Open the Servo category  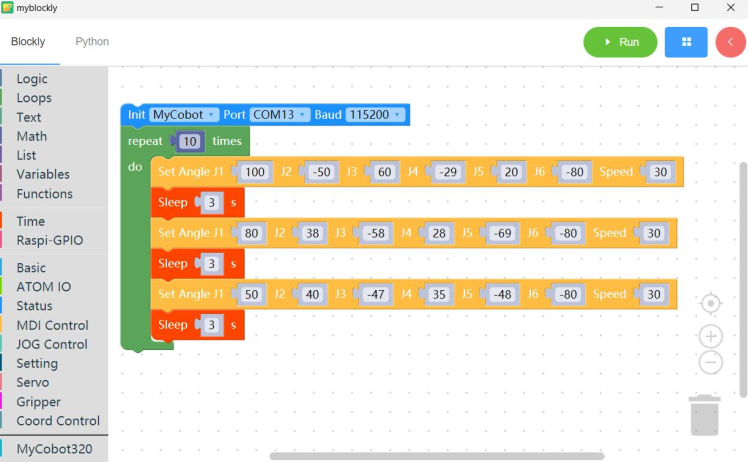[32, 383]
